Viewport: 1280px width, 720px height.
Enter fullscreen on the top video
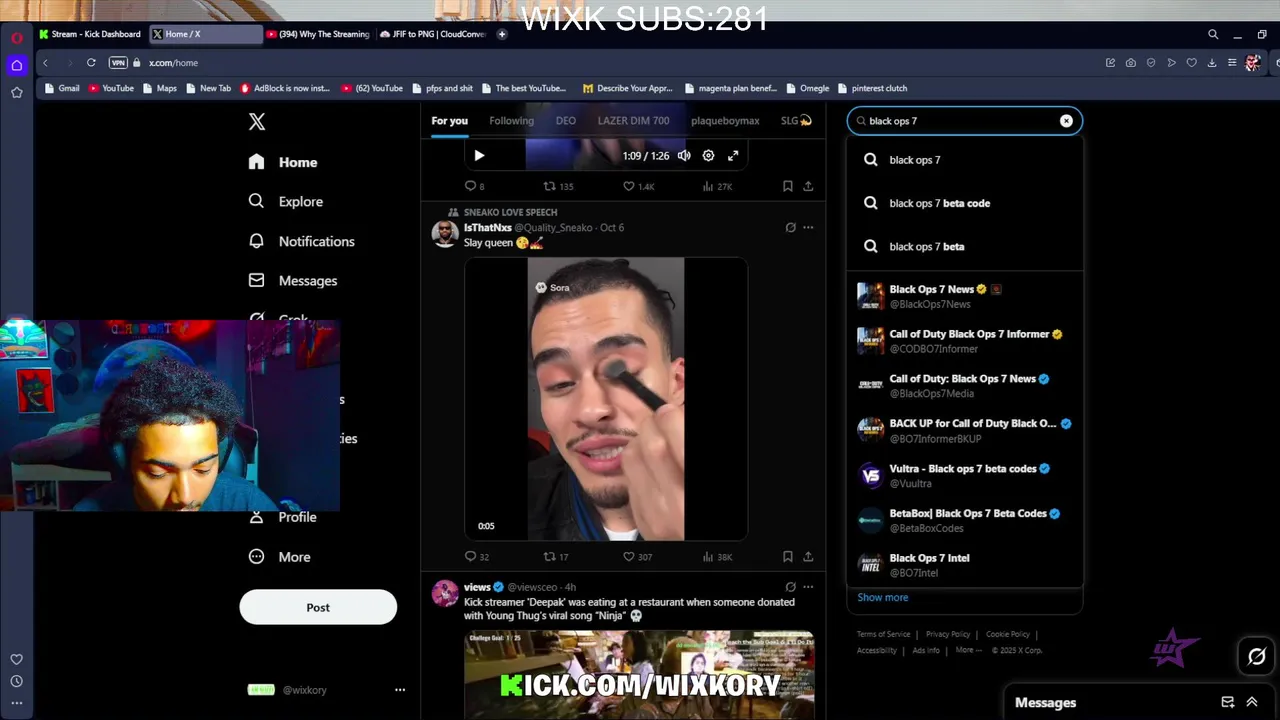pos(733,155)
